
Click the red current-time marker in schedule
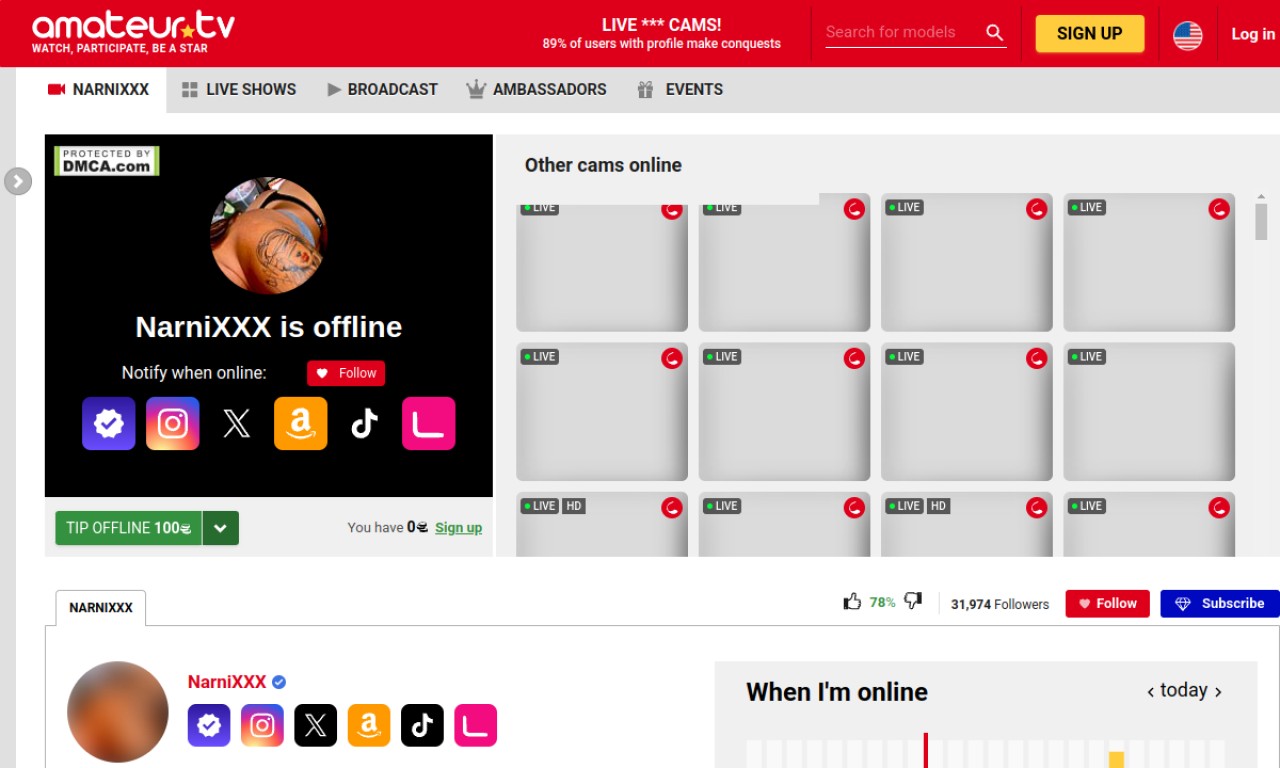pyautogui.click(x=926, y=750)
